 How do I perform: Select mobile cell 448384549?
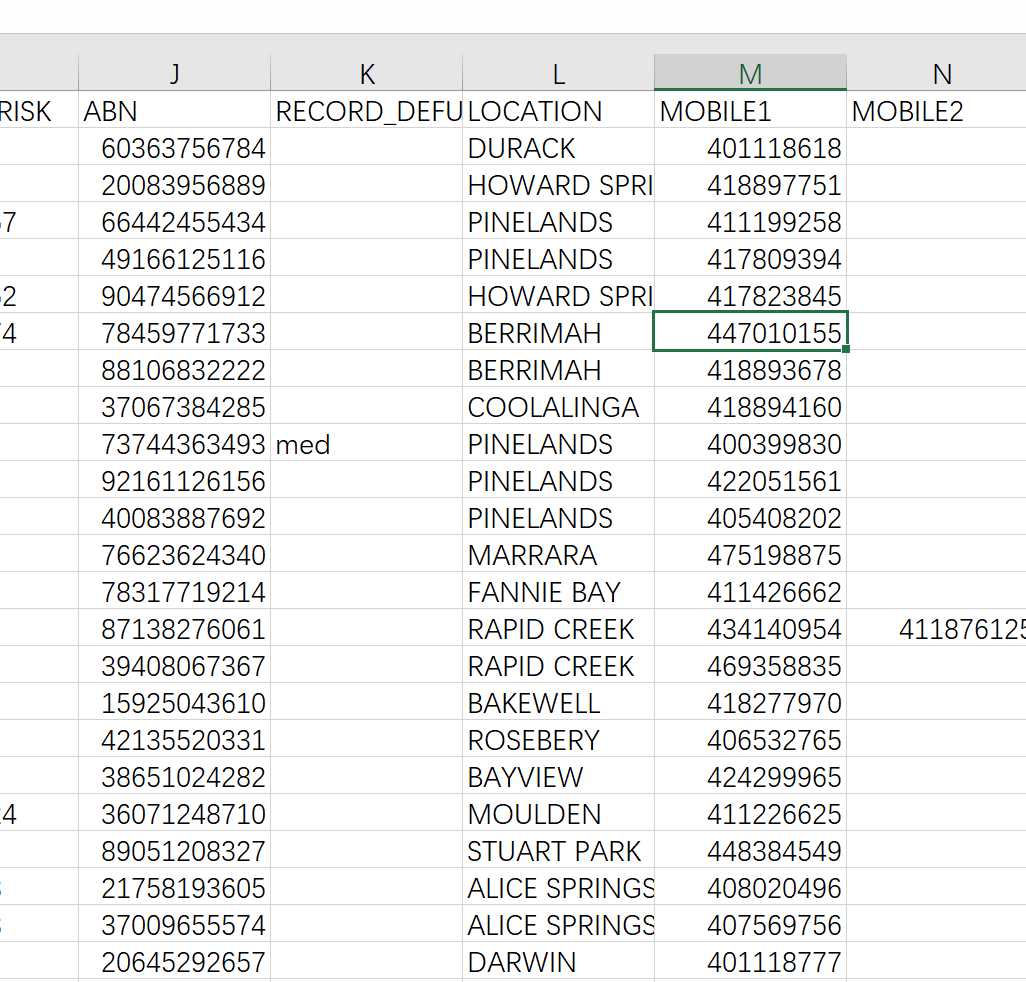tap(750, 849)
